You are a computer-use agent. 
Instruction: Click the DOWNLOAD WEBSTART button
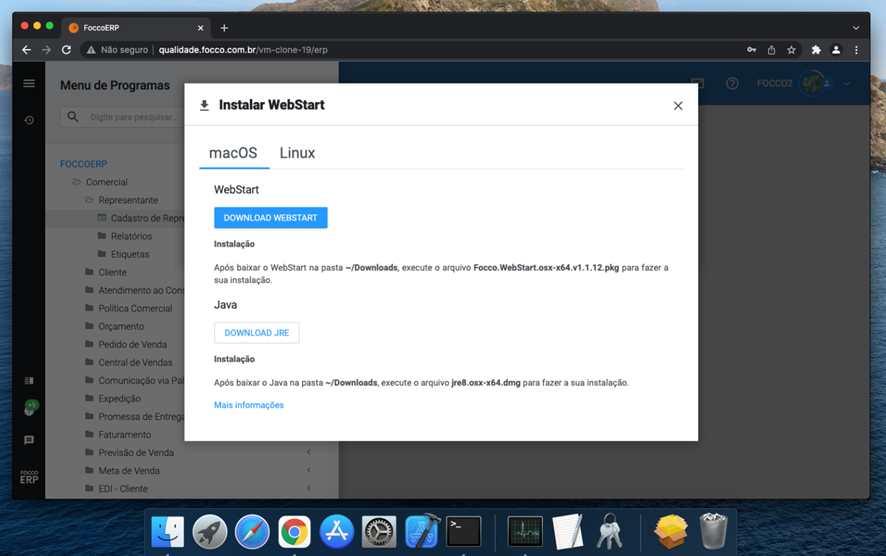271,218
